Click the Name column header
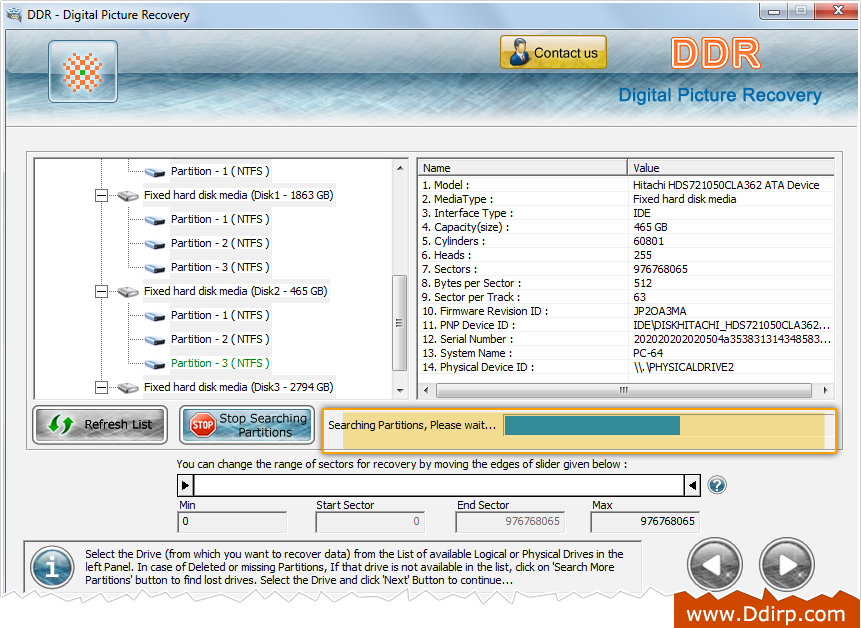Viewport: 861px width, 628px height. pos(523,168)
